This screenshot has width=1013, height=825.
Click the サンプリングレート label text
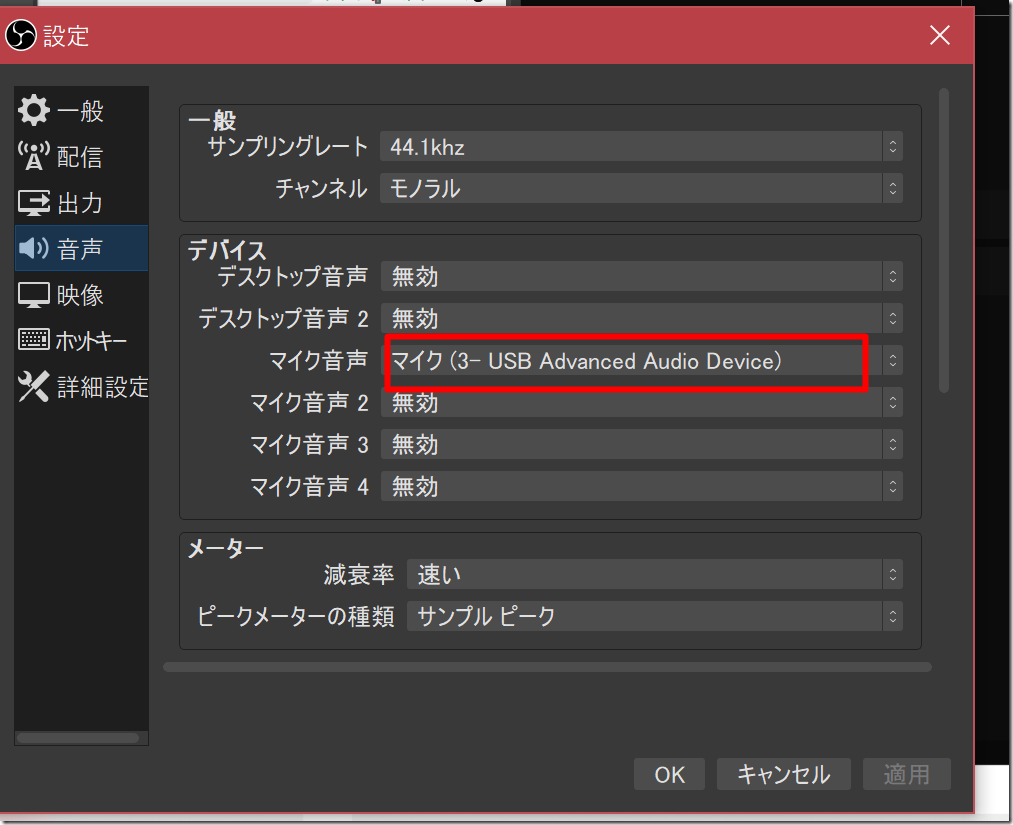pyautogui.click(x=287, y=147)
